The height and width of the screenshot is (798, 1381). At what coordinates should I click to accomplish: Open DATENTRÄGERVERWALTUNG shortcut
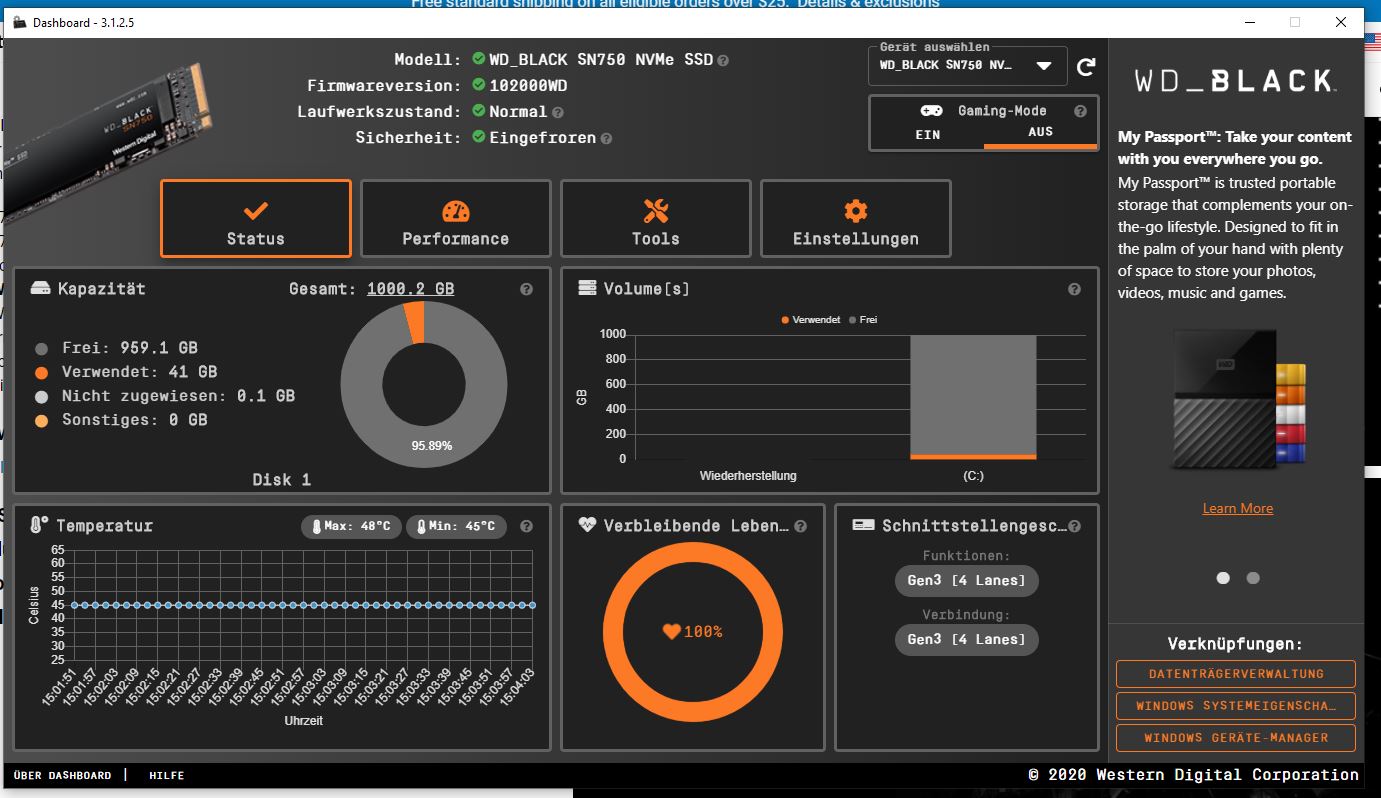pyautogui.click(x=1236, y=674)
